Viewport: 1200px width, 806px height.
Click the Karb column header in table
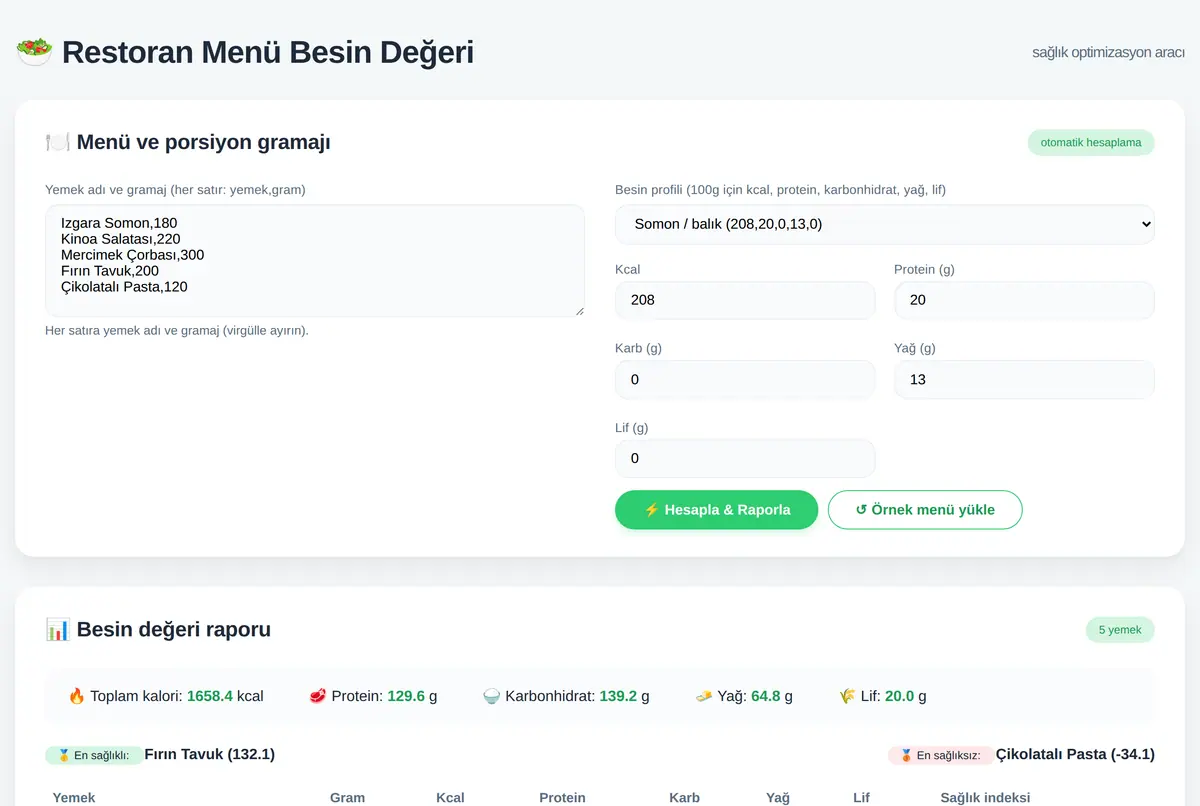[x=684, y=798]
